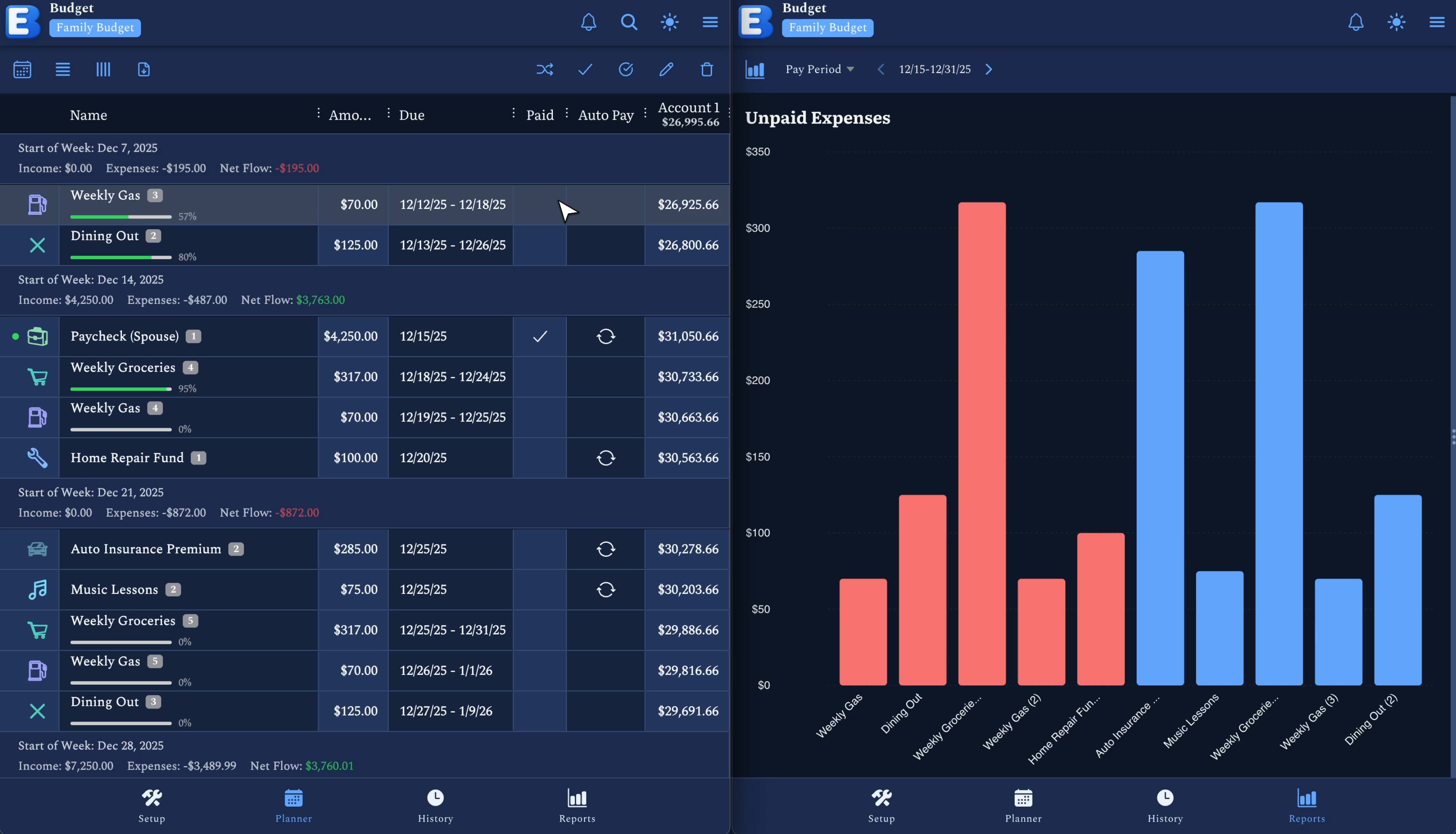Viewport: 1456px width, 834px height.
Task: Go to the next pay period with the right chevron
Action: point(988,69)
